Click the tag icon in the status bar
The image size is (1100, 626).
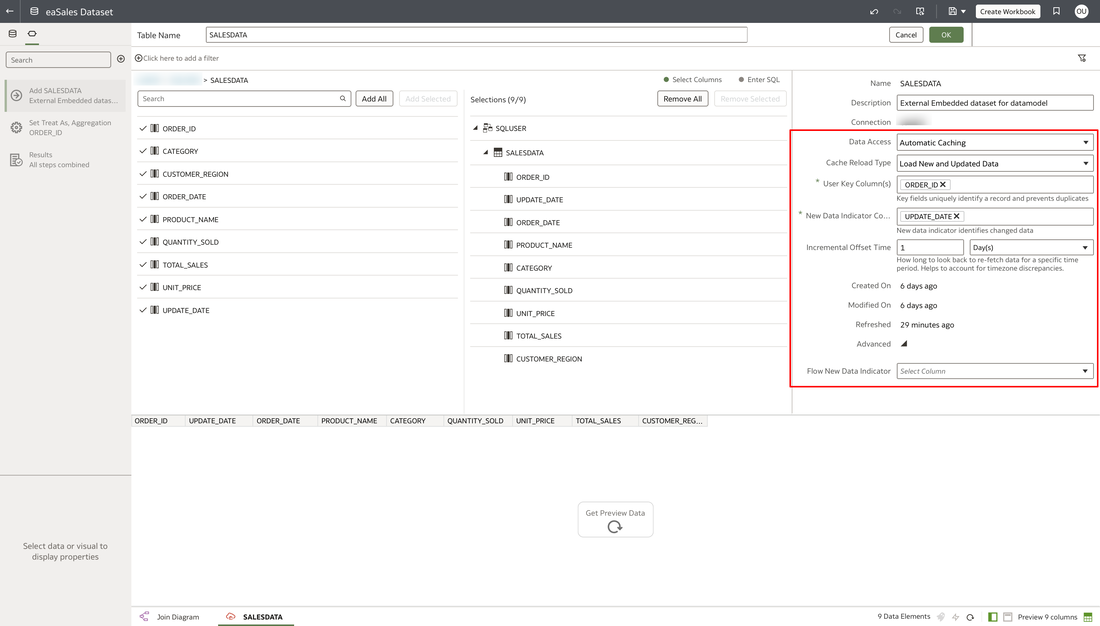(941, 617)
